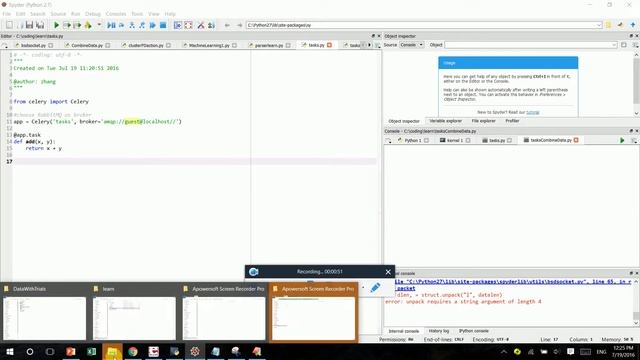
Task: Start debugging the file
Action: point(111,25)
